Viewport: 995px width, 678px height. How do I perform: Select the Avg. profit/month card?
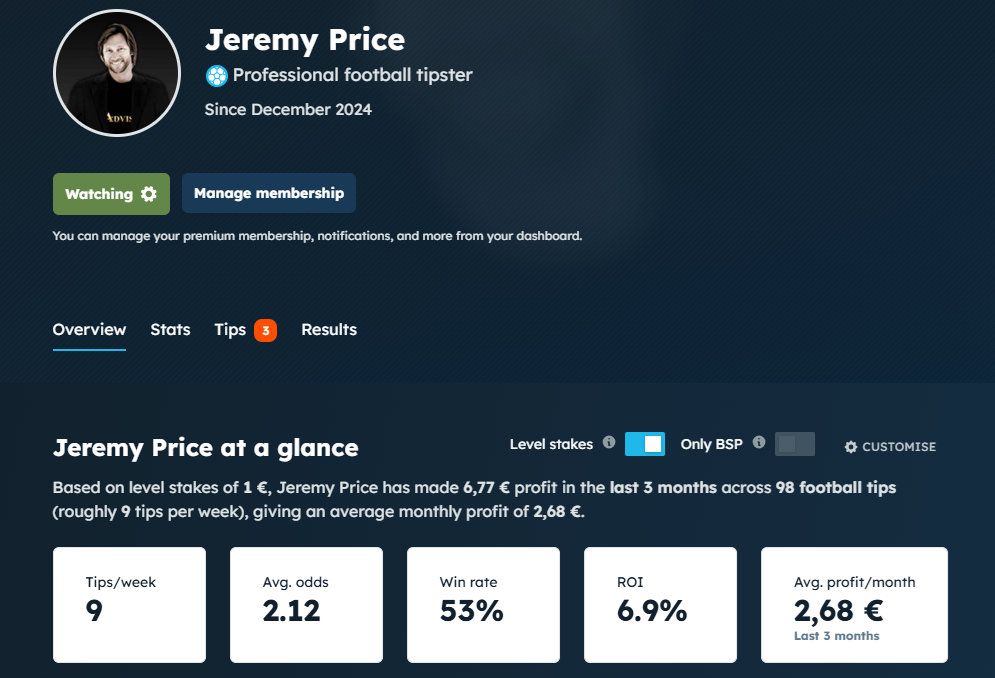(x=854, y=604)
